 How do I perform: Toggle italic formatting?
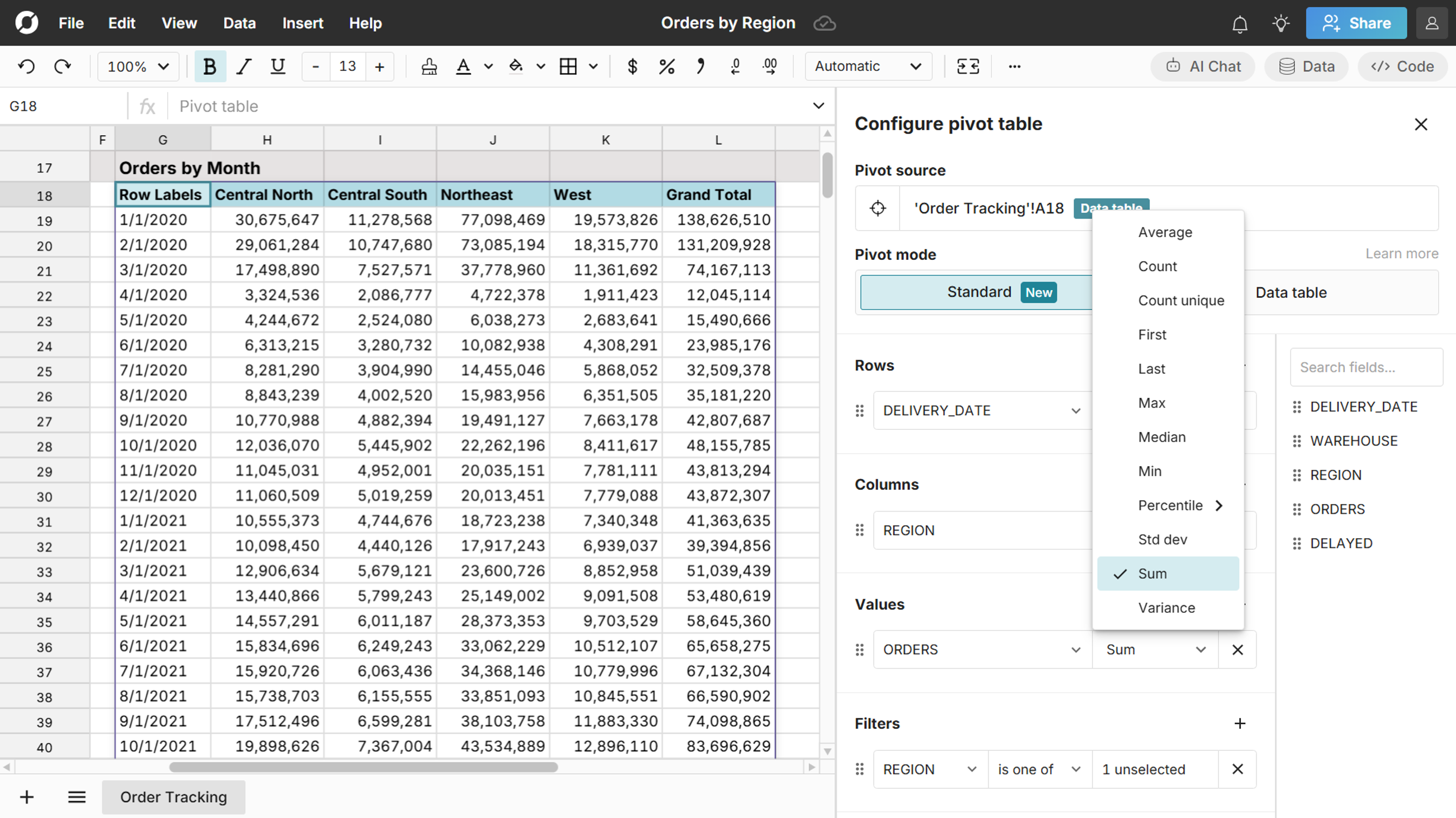pos(244,67)
